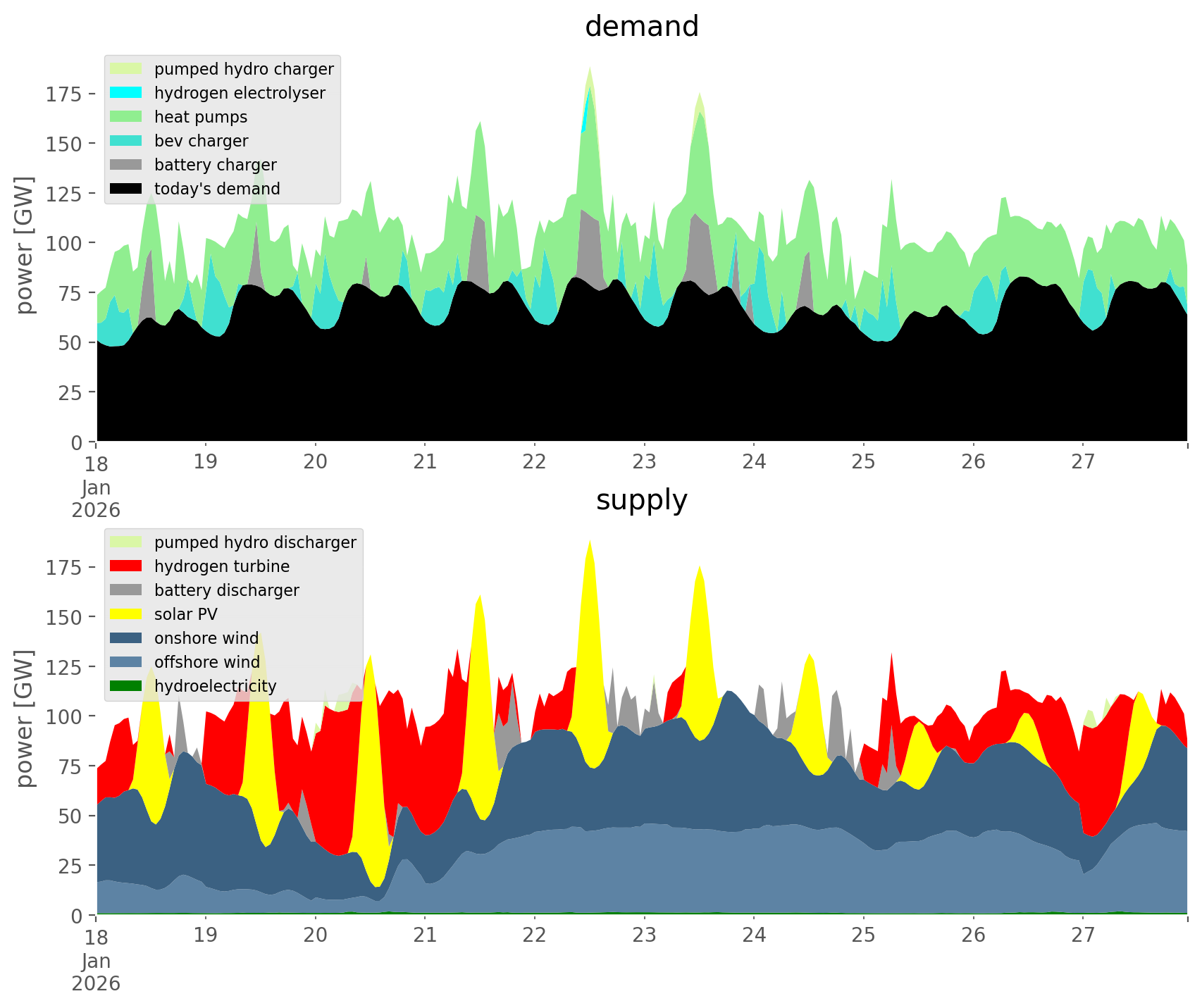The image size is (1202, 1008).
Task: Click the turquoise bev charger legend swatch
Action: coord(127,141)
